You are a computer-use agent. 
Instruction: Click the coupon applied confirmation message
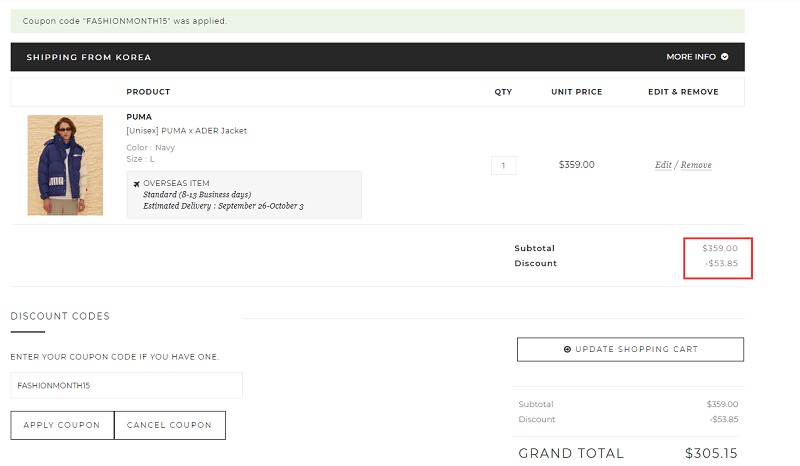coord(378,21)
